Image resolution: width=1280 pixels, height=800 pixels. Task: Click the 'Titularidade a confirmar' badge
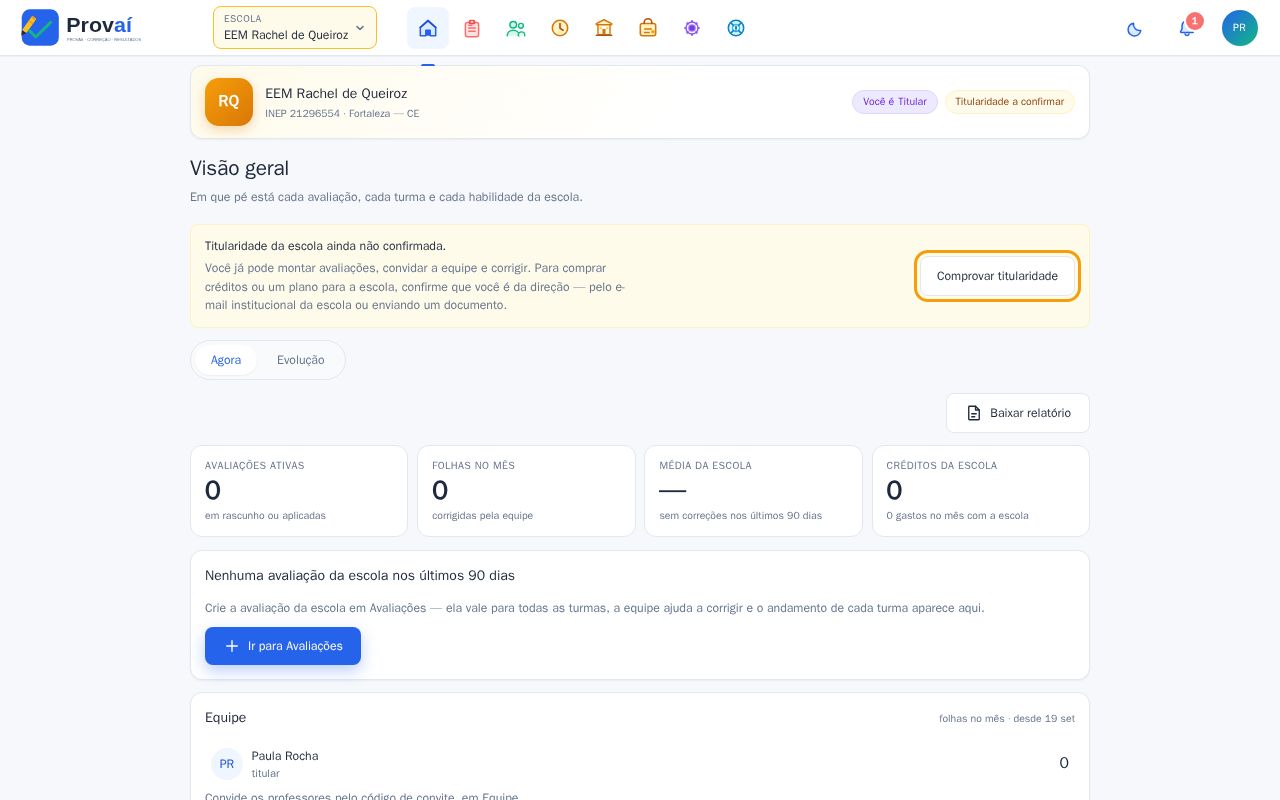[1010, 102]
